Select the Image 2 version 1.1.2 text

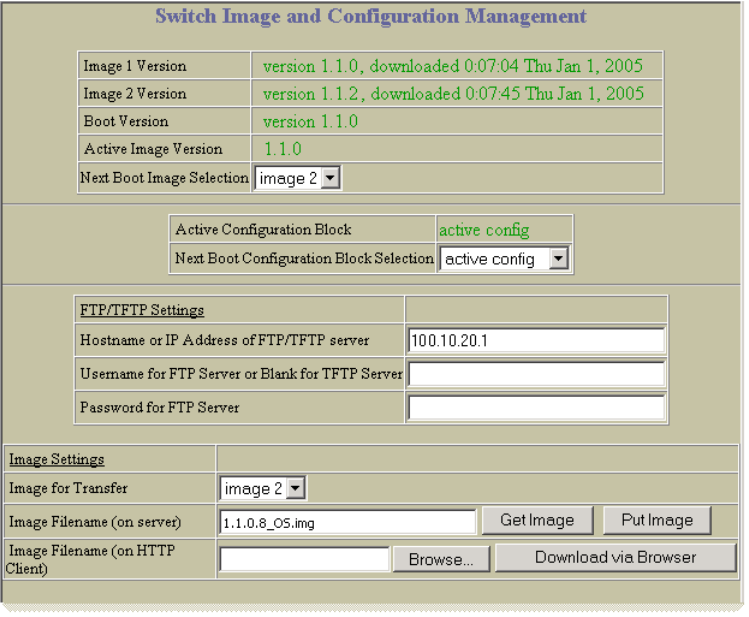coord(453,94)
